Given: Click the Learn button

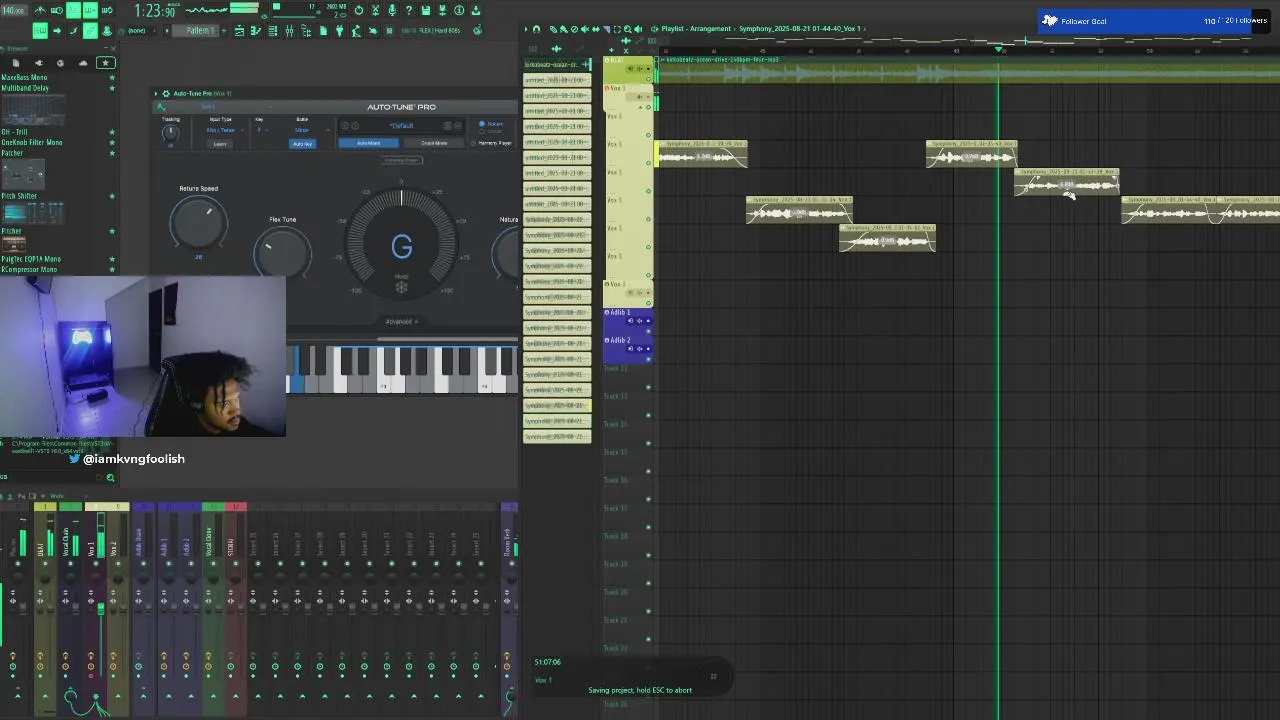Looking at the screenshot, I should tap(219, 144).
